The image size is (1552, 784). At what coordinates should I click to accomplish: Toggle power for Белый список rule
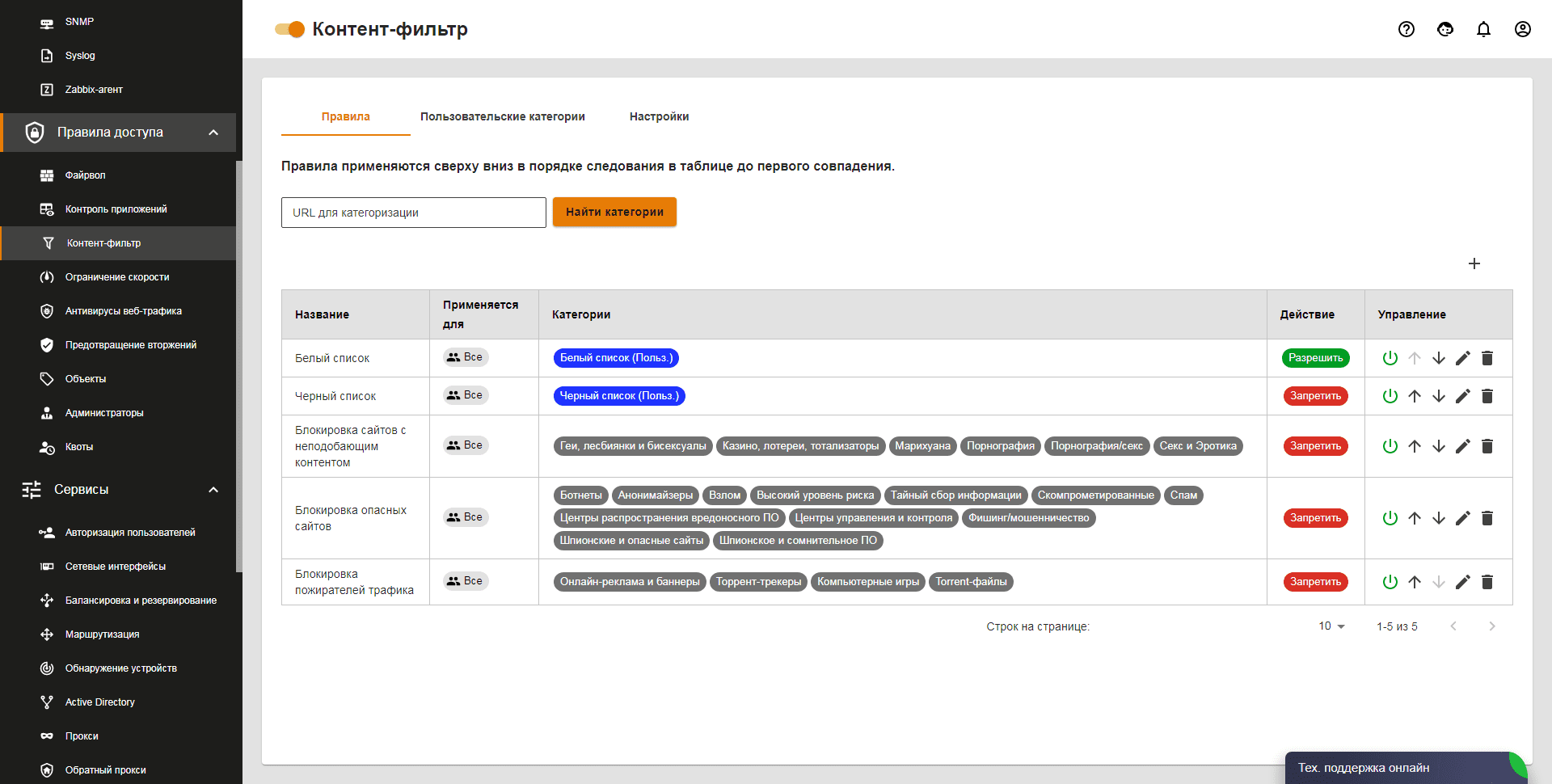[1390, 358]
